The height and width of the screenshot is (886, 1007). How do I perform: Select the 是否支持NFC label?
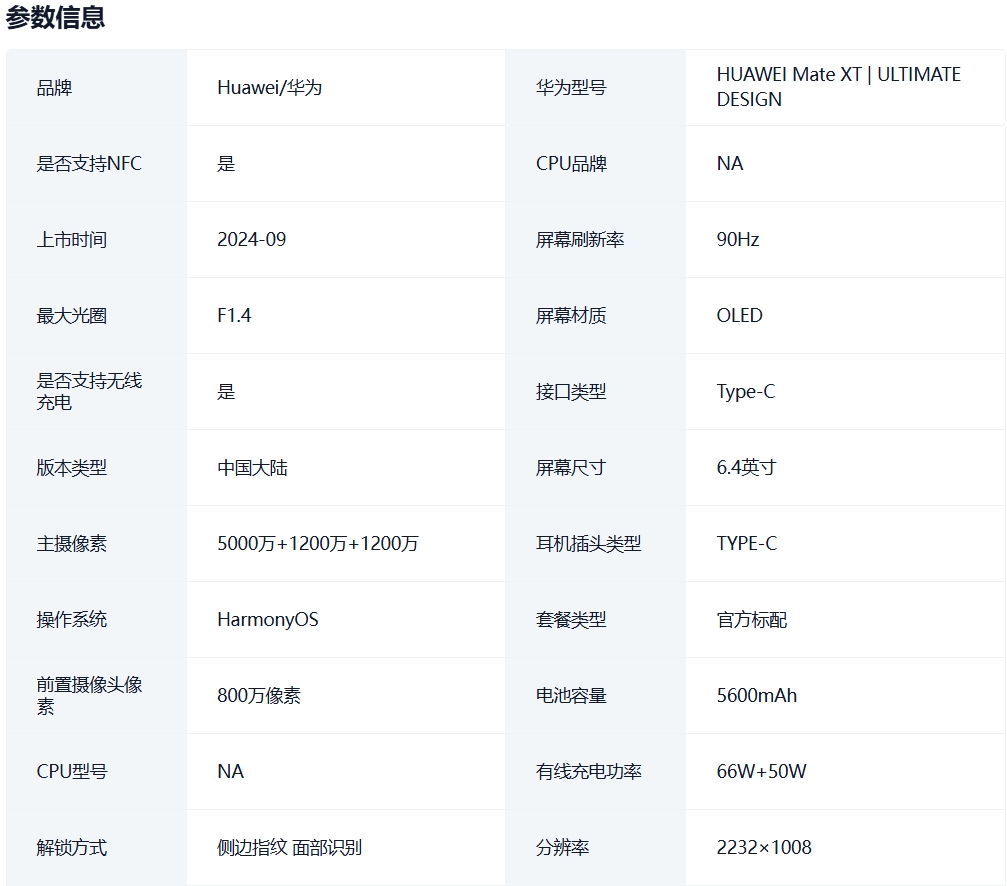pyautogui.click(x=89, y=163)
